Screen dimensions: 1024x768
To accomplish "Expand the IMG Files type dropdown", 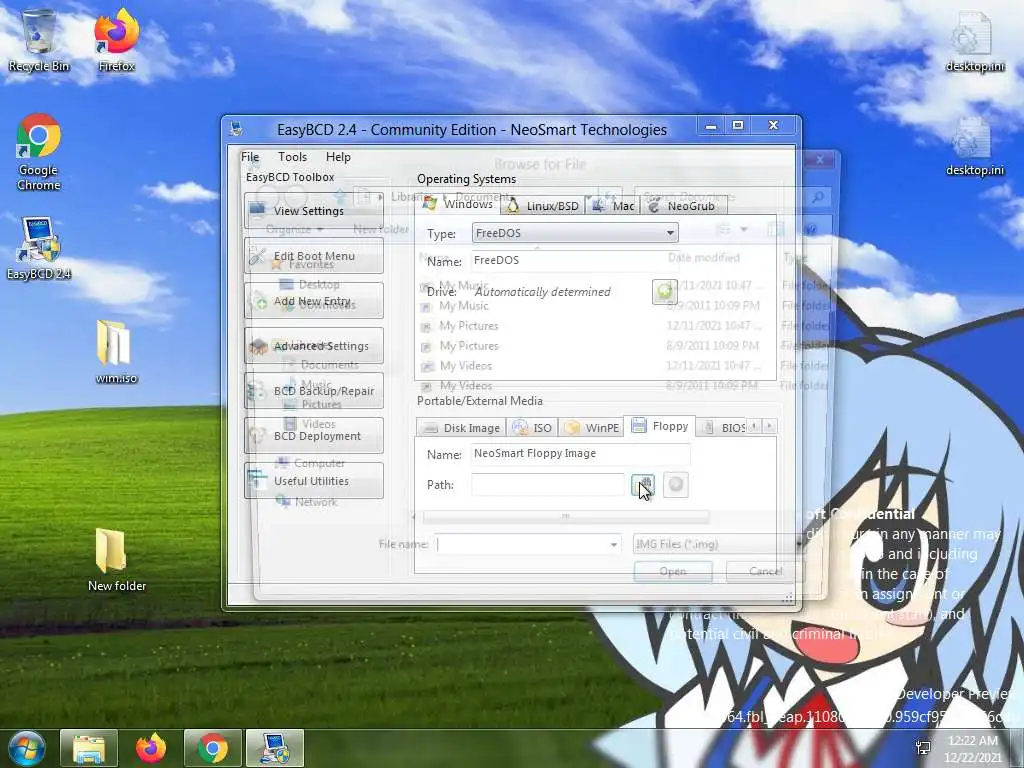I will [718, 544].
